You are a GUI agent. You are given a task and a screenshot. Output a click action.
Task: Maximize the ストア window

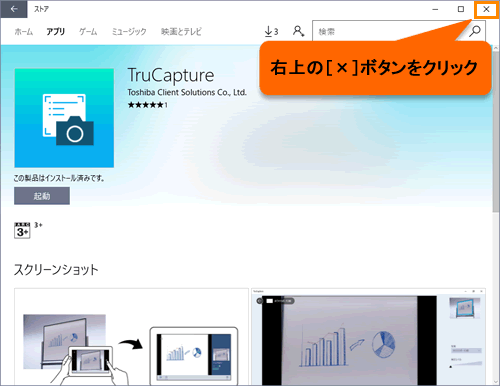point(461,9)
